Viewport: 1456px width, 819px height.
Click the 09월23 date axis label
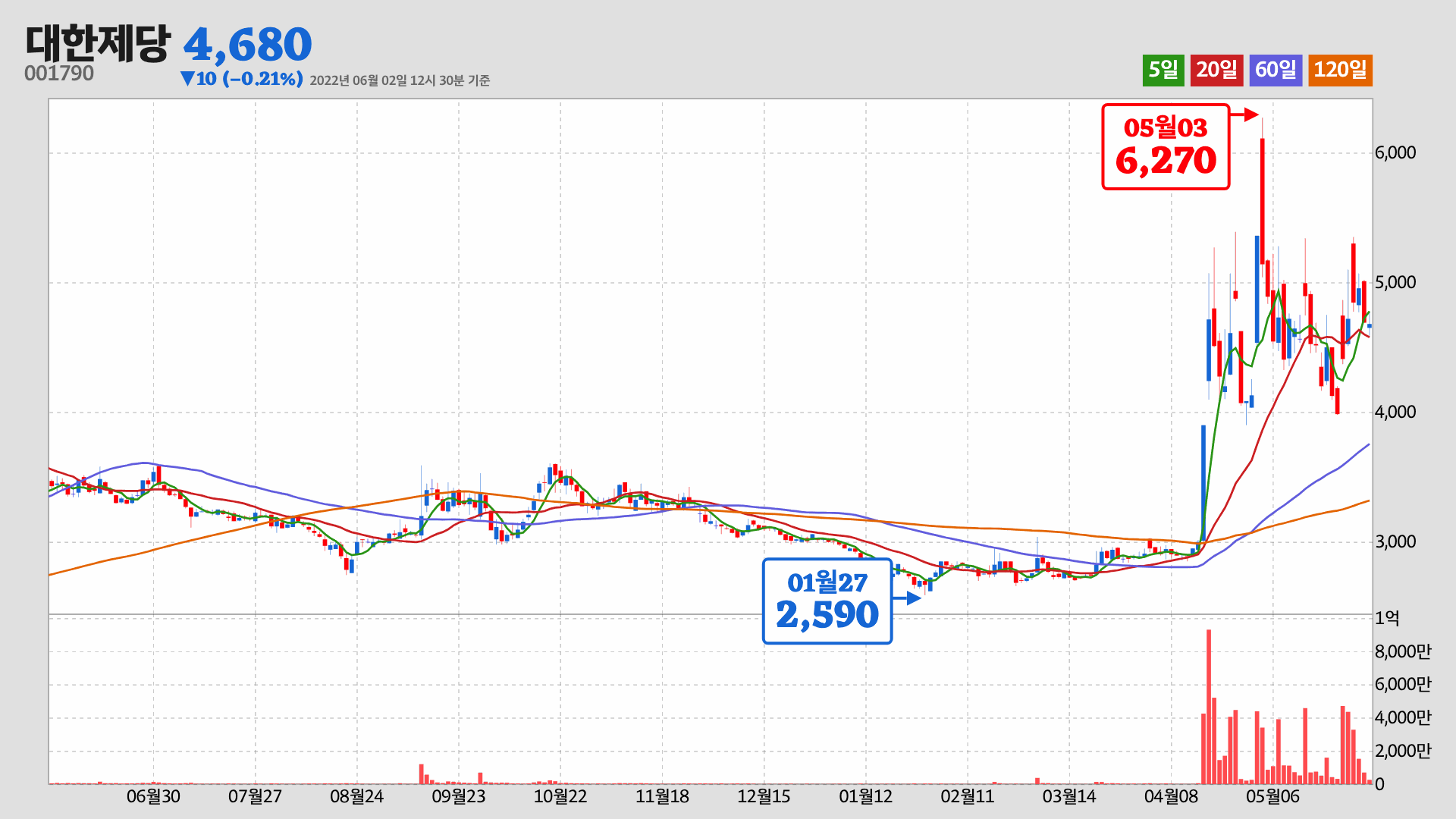458,796
